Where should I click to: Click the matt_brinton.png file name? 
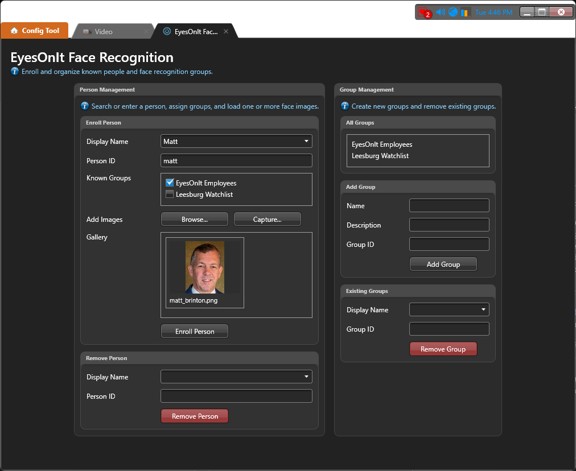point(193,301)
